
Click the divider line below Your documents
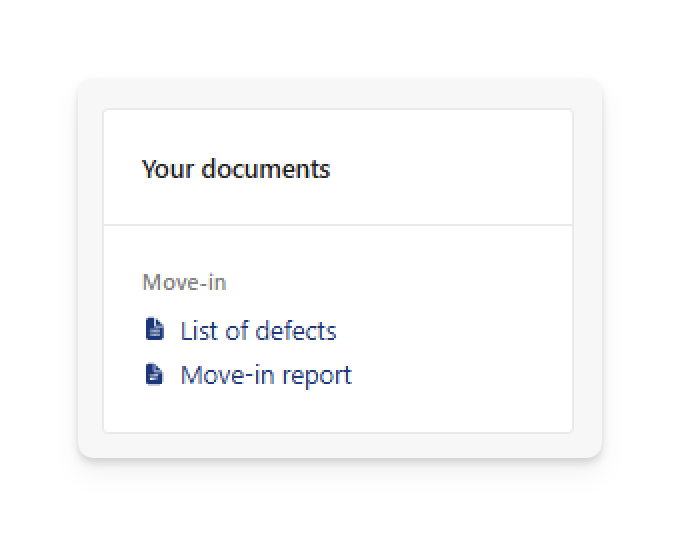(x=338, y=225)
